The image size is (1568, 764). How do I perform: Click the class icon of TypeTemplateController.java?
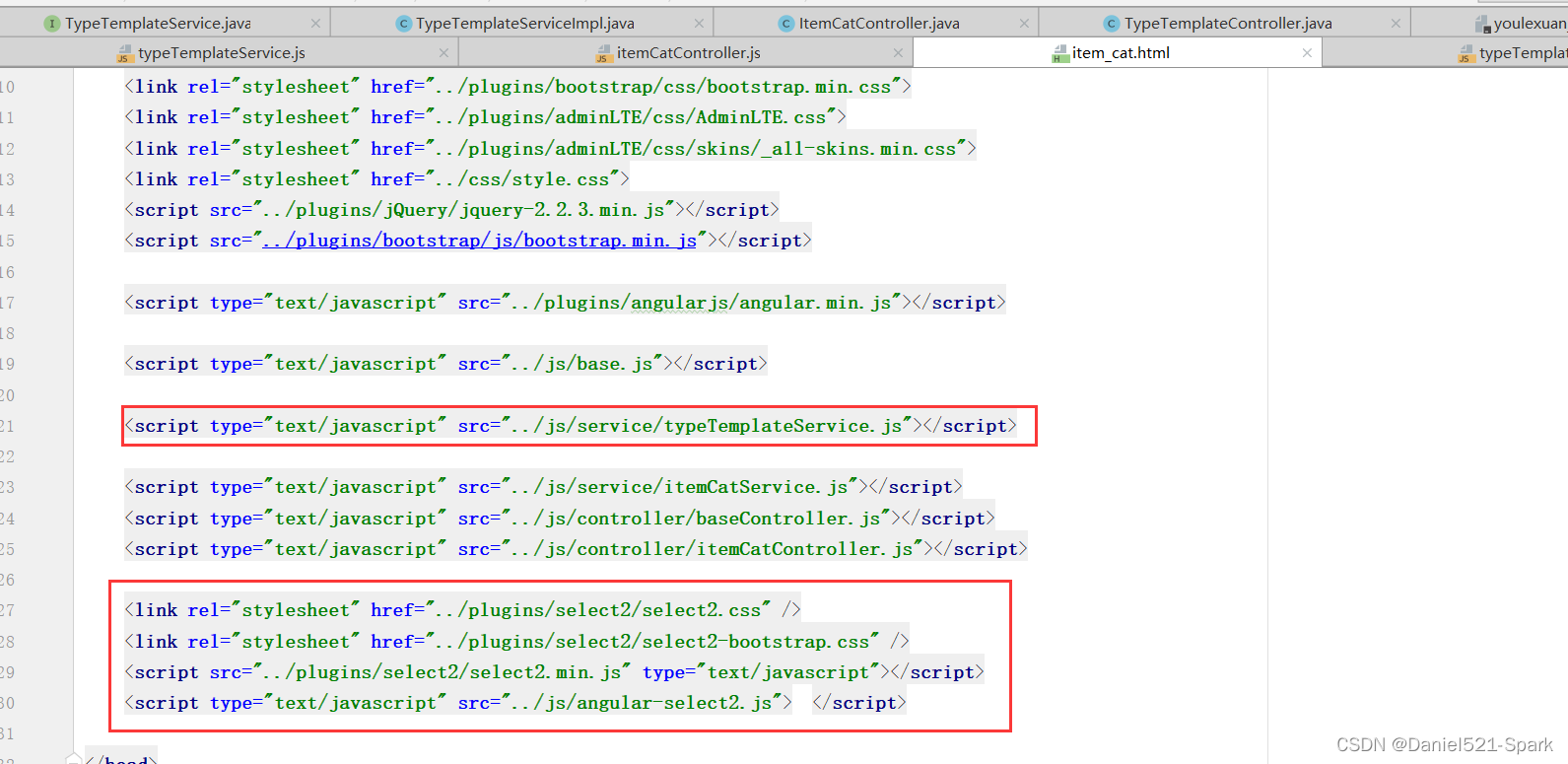click(1111, 23)
